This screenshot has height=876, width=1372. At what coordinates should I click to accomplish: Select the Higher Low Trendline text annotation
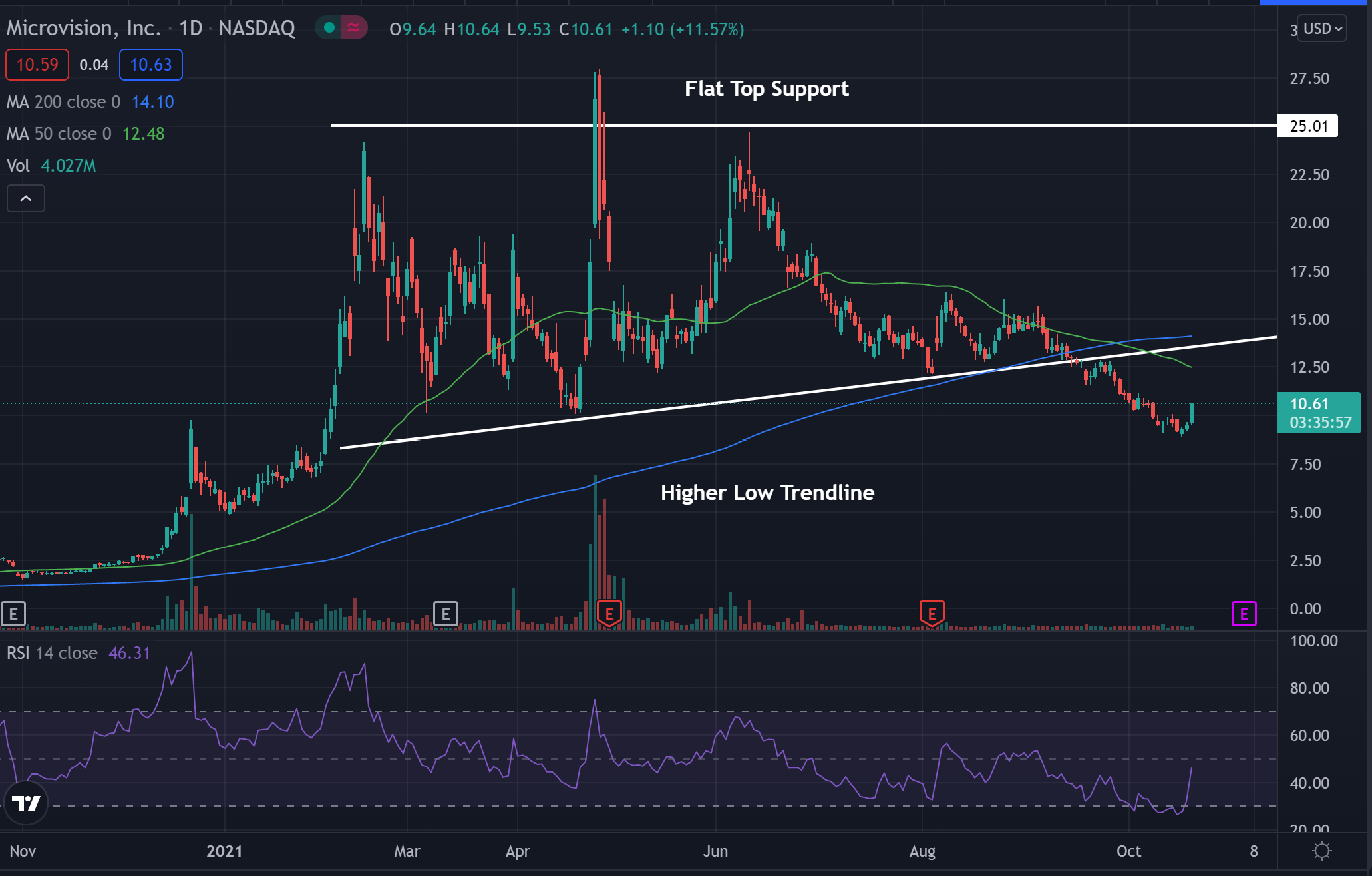click(767, 493)
